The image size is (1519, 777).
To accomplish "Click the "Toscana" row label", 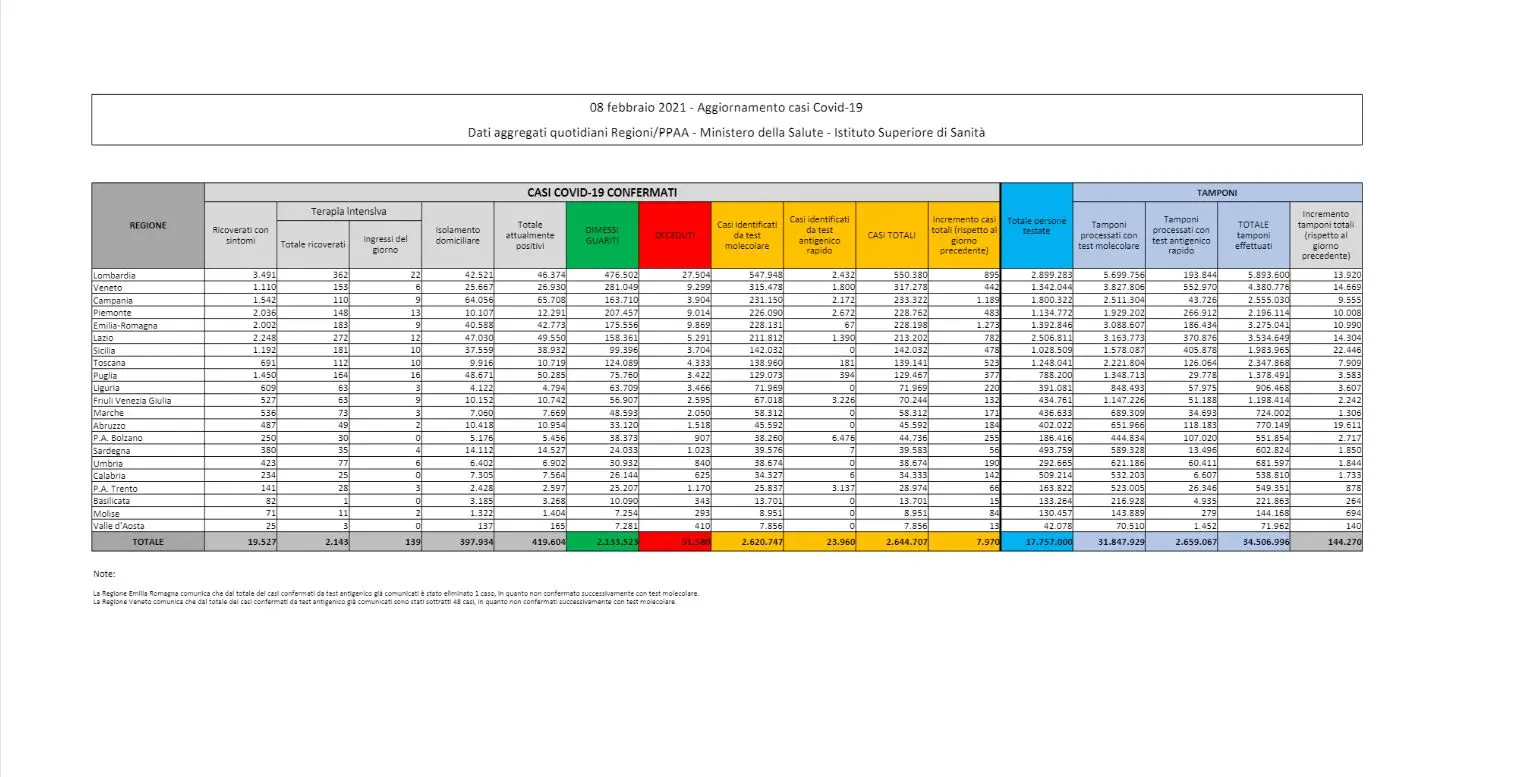I will coord(148,363).
